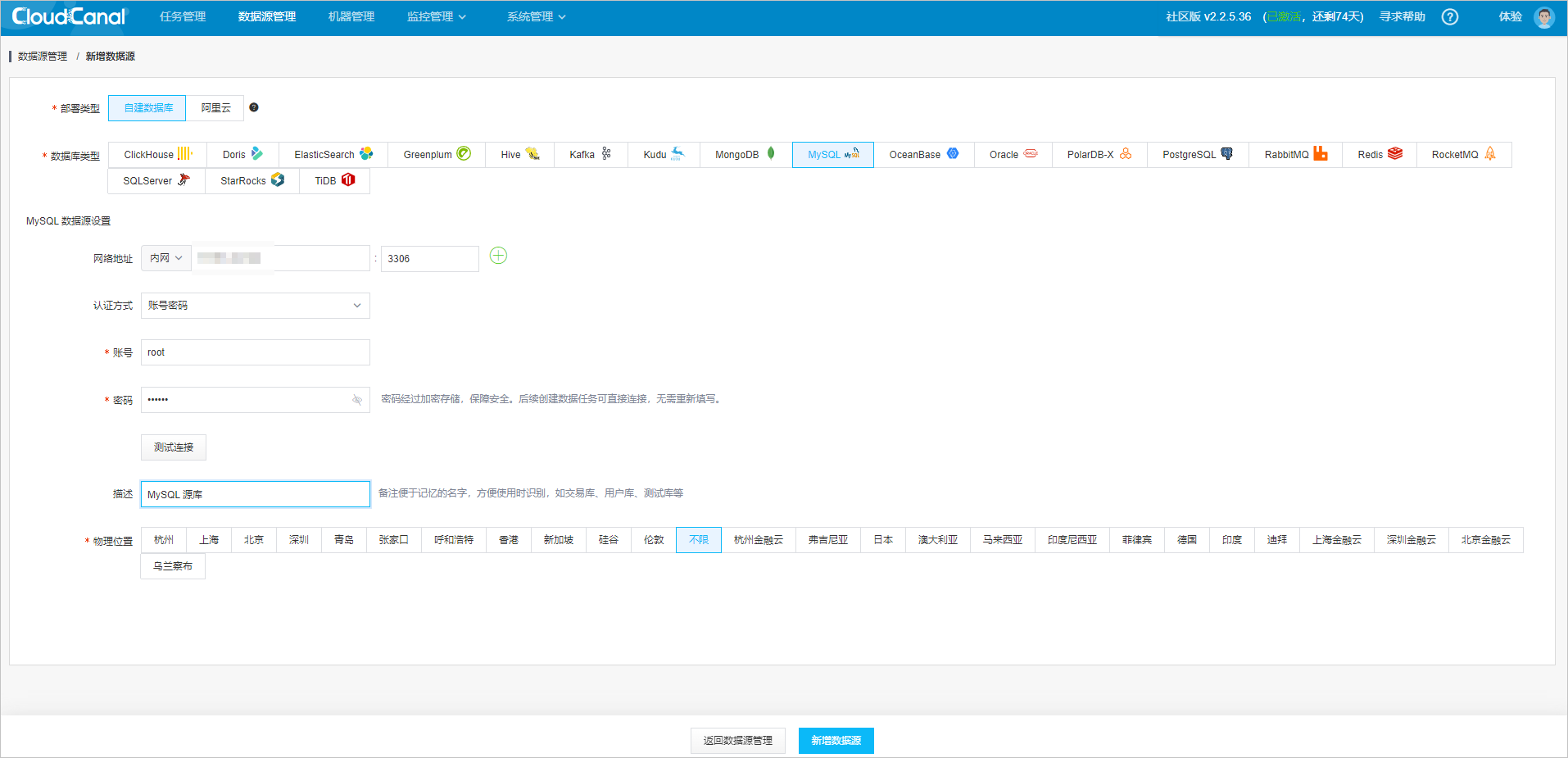The width and height of the screenshot is (1568, 758).
Task: Select 香港 as the physical location
Action: (508, 539)
